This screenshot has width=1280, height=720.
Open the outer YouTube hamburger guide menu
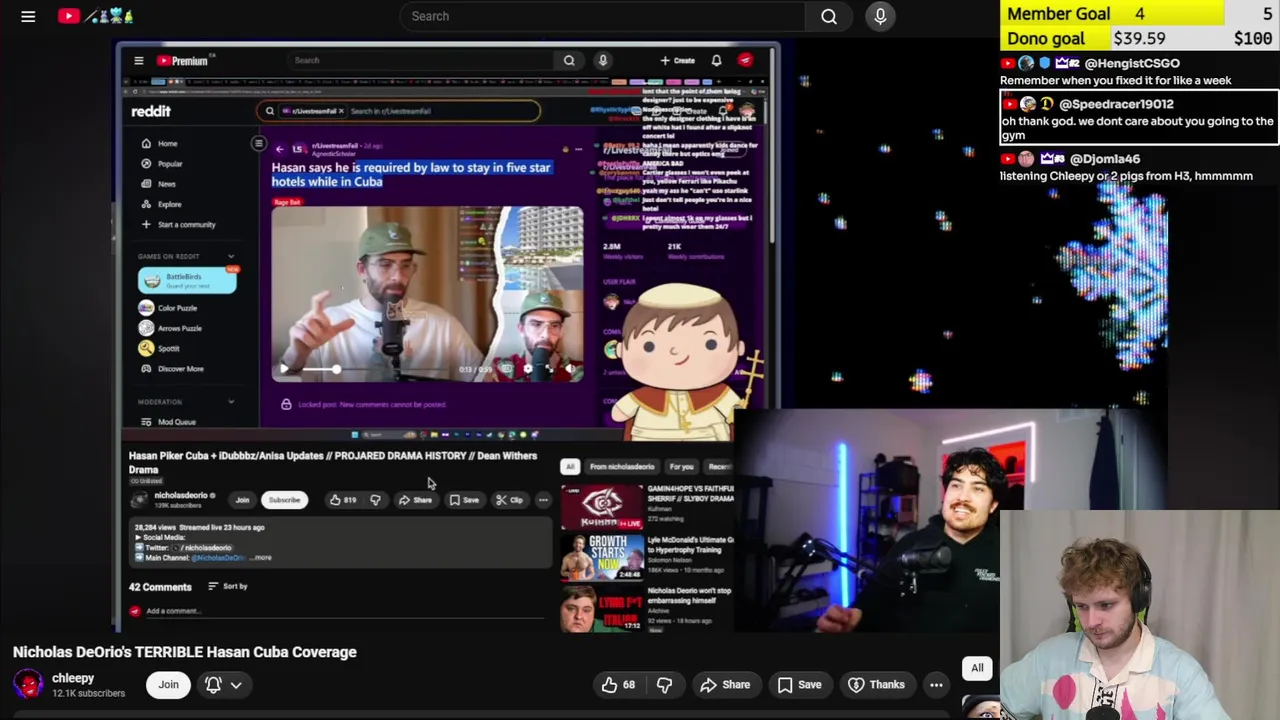pyautogui.click(x=28, y=16)
